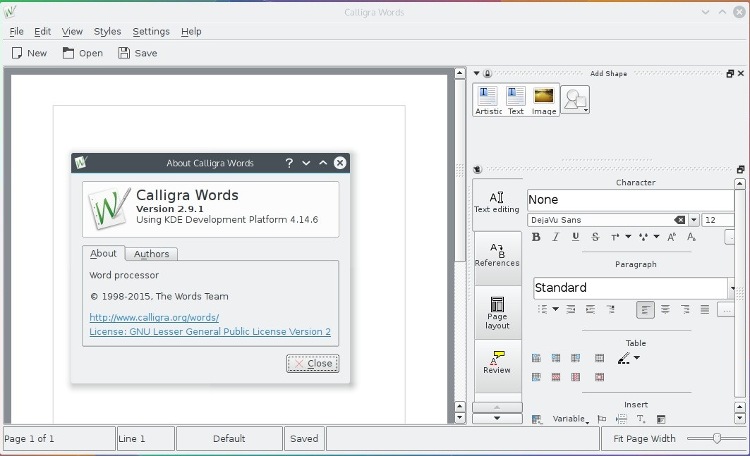Viewport: 750px width, 456px height.
Task: Adjust the zoom slider handle
Action: tap(717, 438)
